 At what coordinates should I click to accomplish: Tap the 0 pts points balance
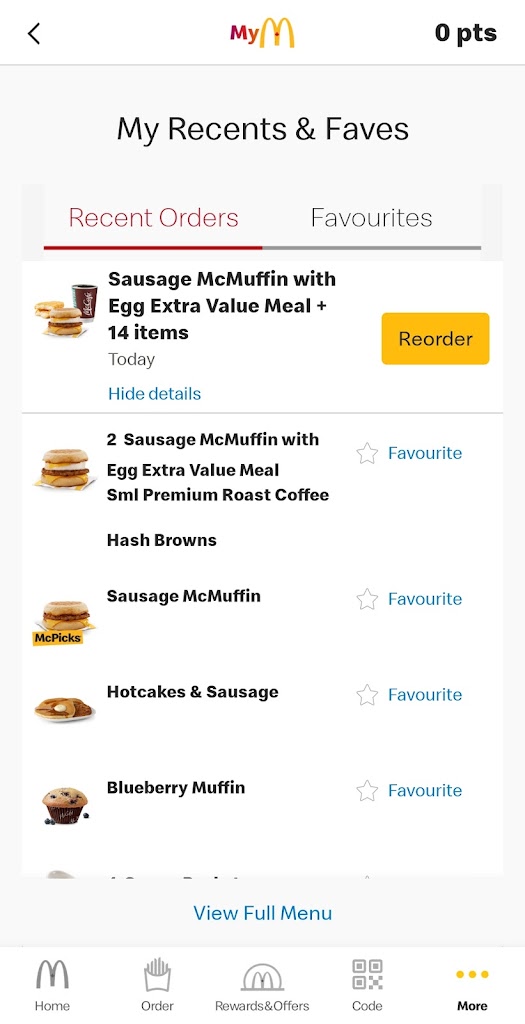pos(466,33)
